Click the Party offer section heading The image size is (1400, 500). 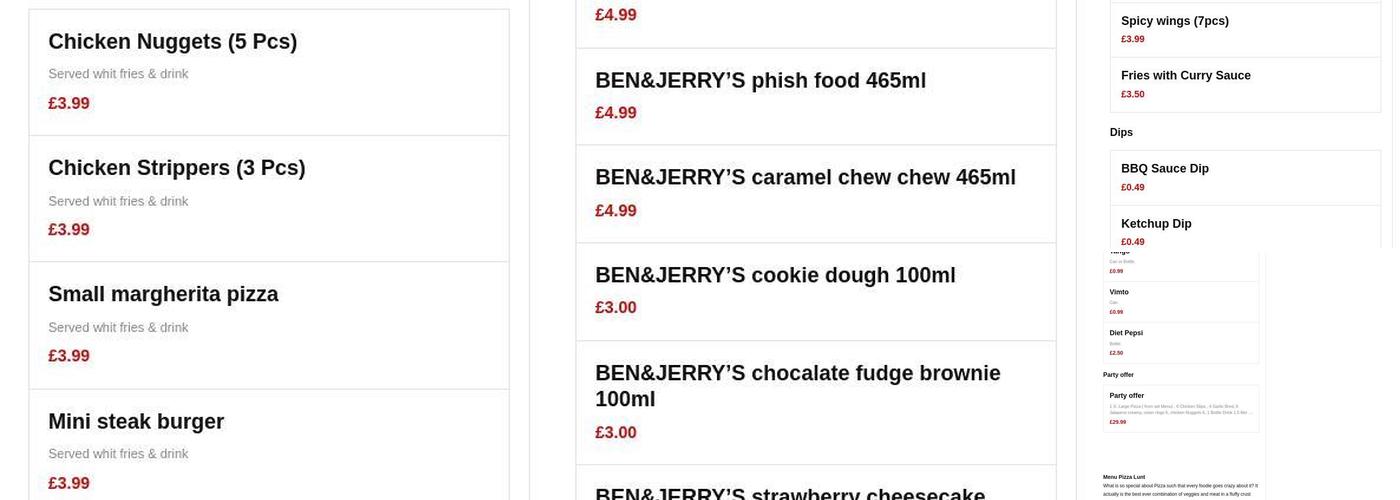1118,375
